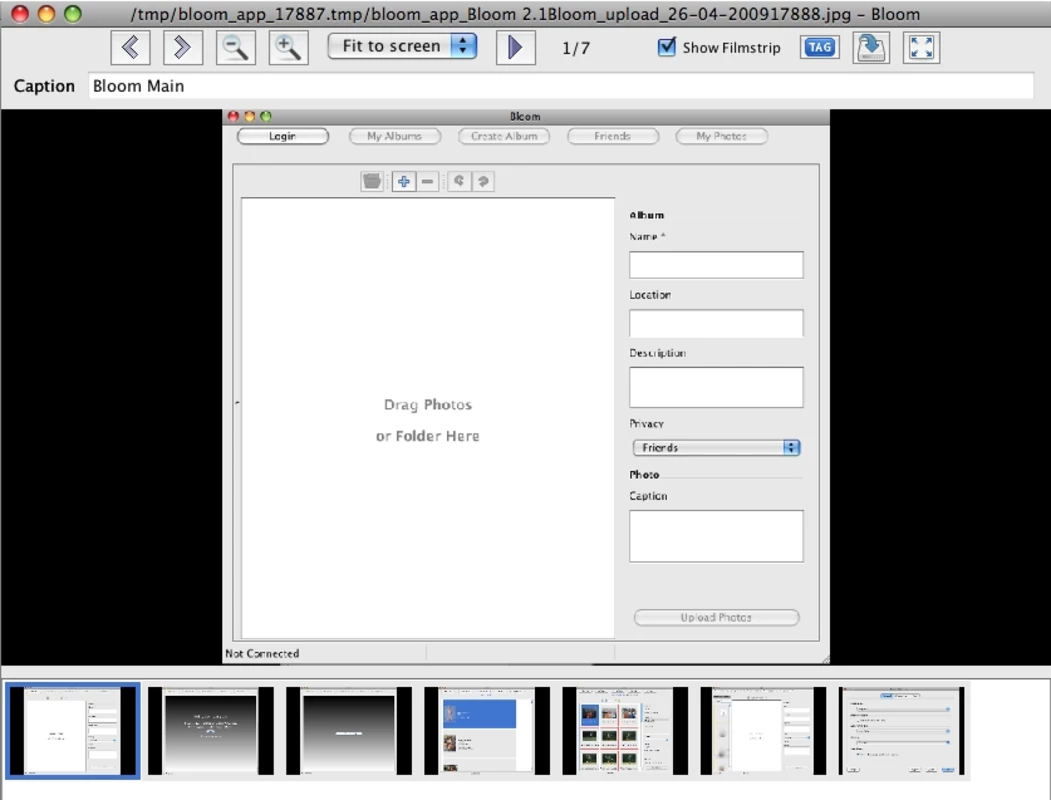Open the My Photos tab

click(x=721, y=136)
